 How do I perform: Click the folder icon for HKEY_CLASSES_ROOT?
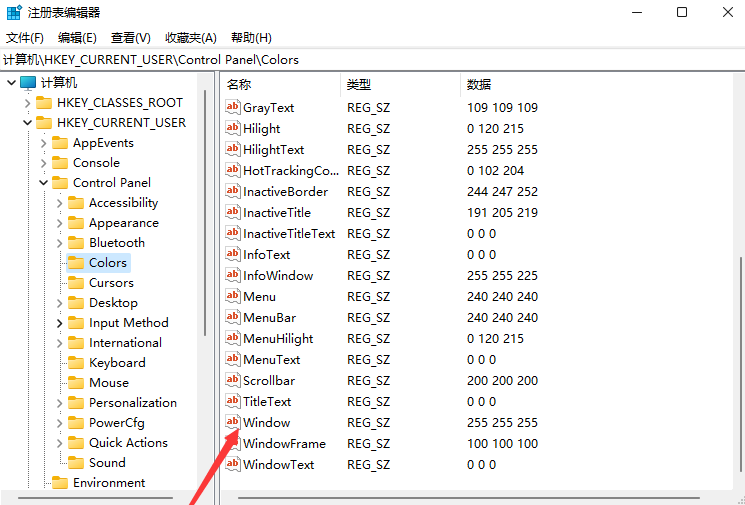point(43,103)
